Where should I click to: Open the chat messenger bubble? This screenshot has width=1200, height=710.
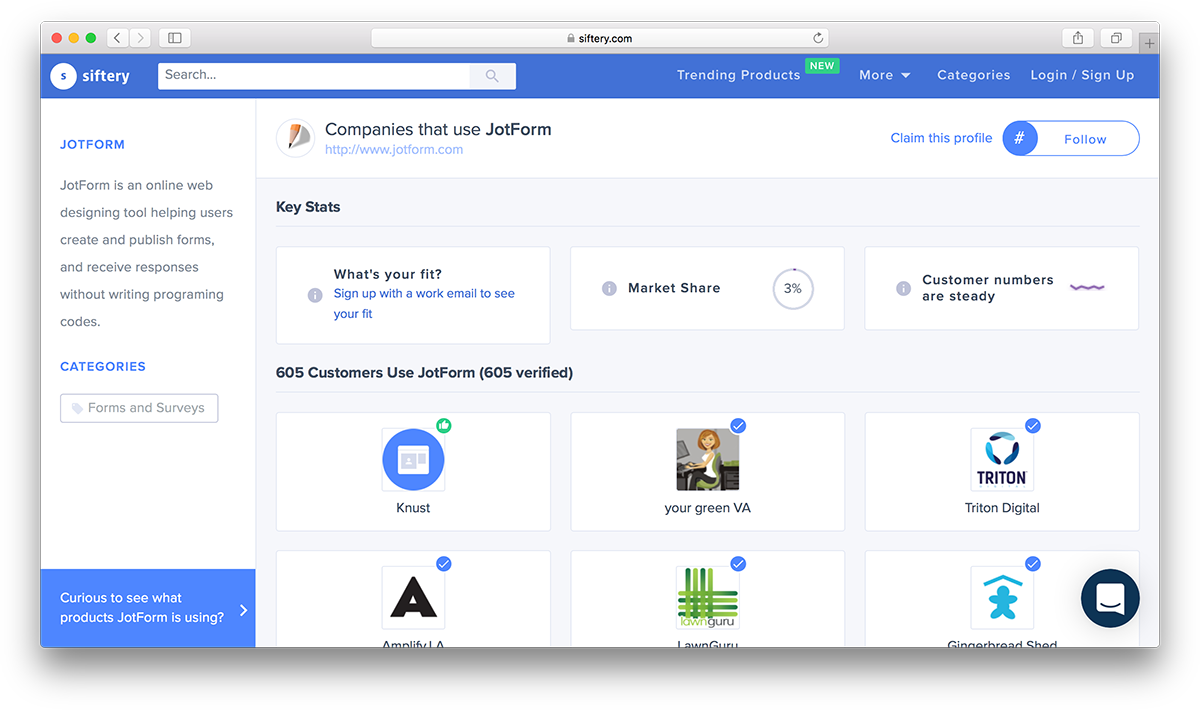[x=1110, y=598]
